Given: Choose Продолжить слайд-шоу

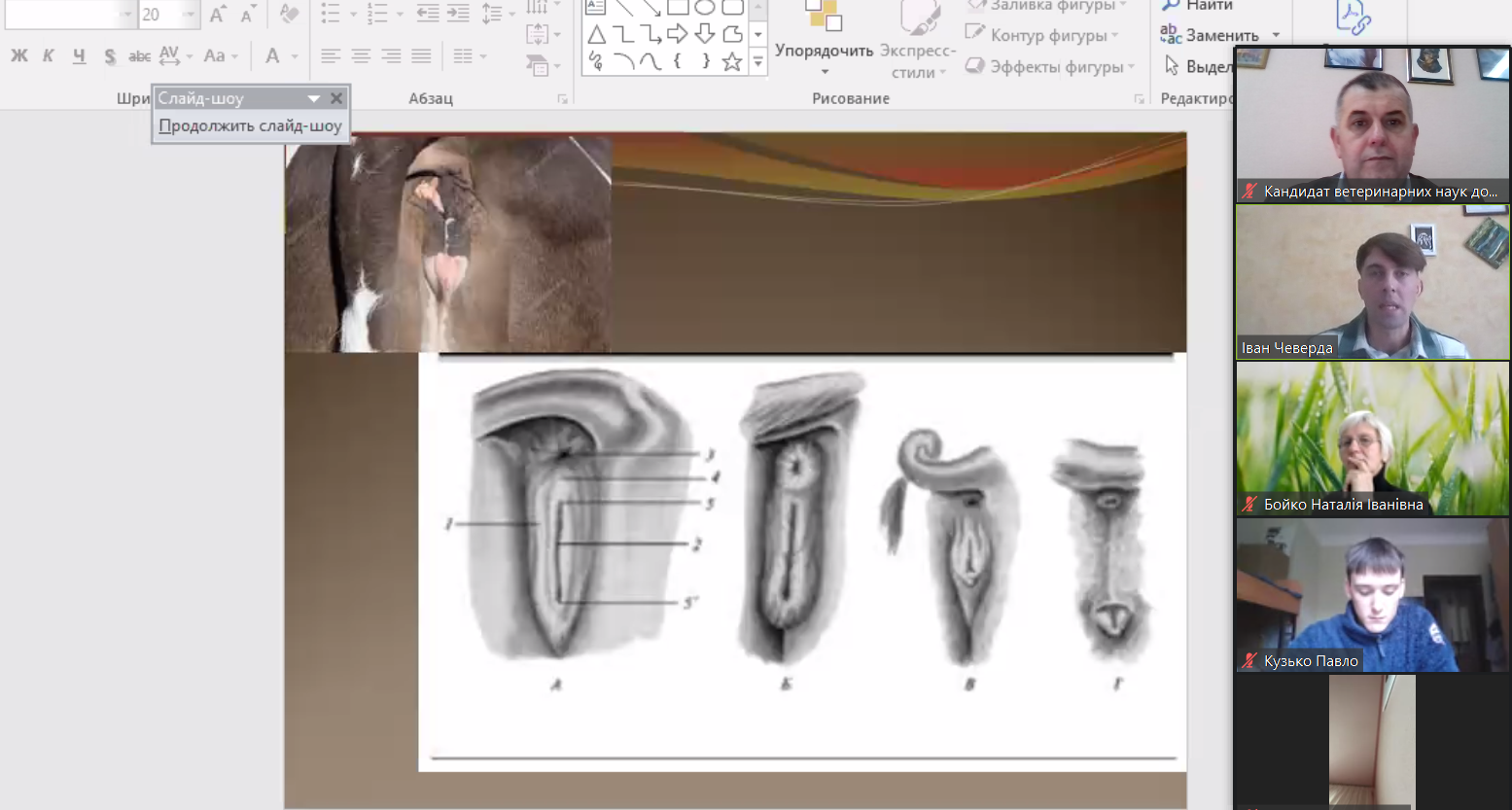Looking at the screenshot, I should point(251,125).
